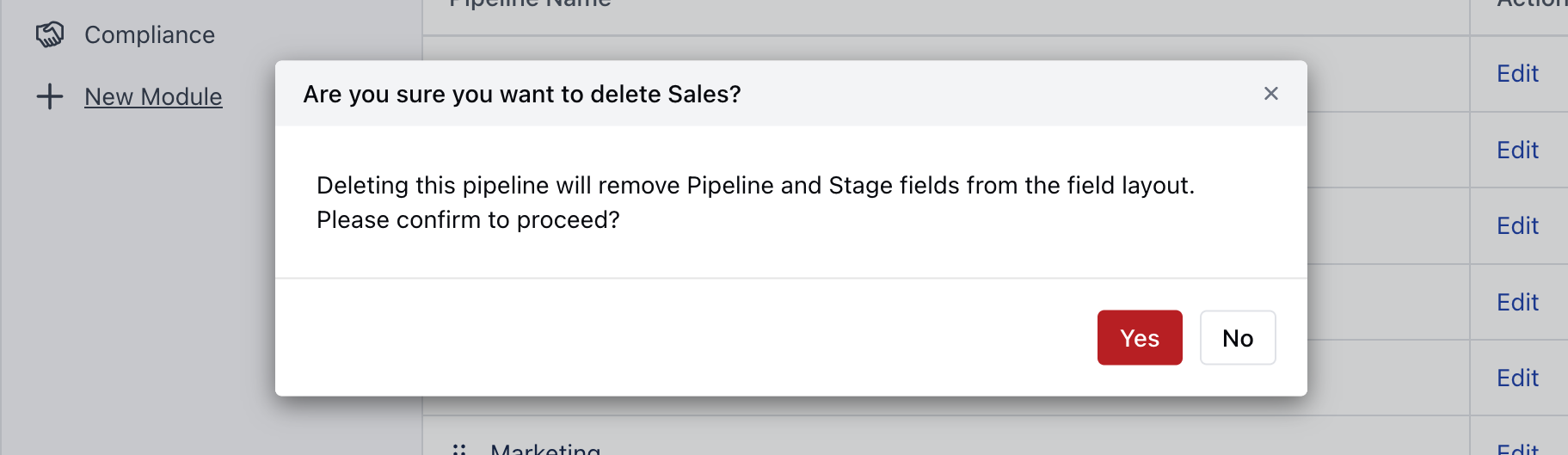
Task: Confirm deletion with the red Yes button
Action: coord(1139,338)
